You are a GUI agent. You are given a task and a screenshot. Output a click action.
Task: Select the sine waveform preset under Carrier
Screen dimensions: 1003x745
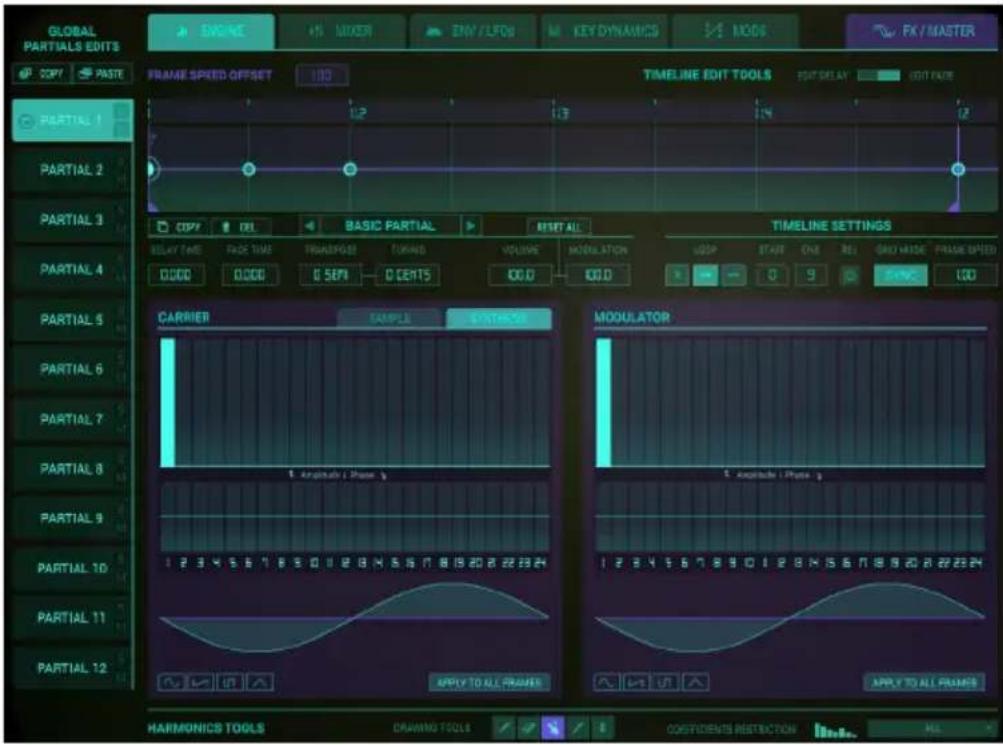(x=171, y=682)
